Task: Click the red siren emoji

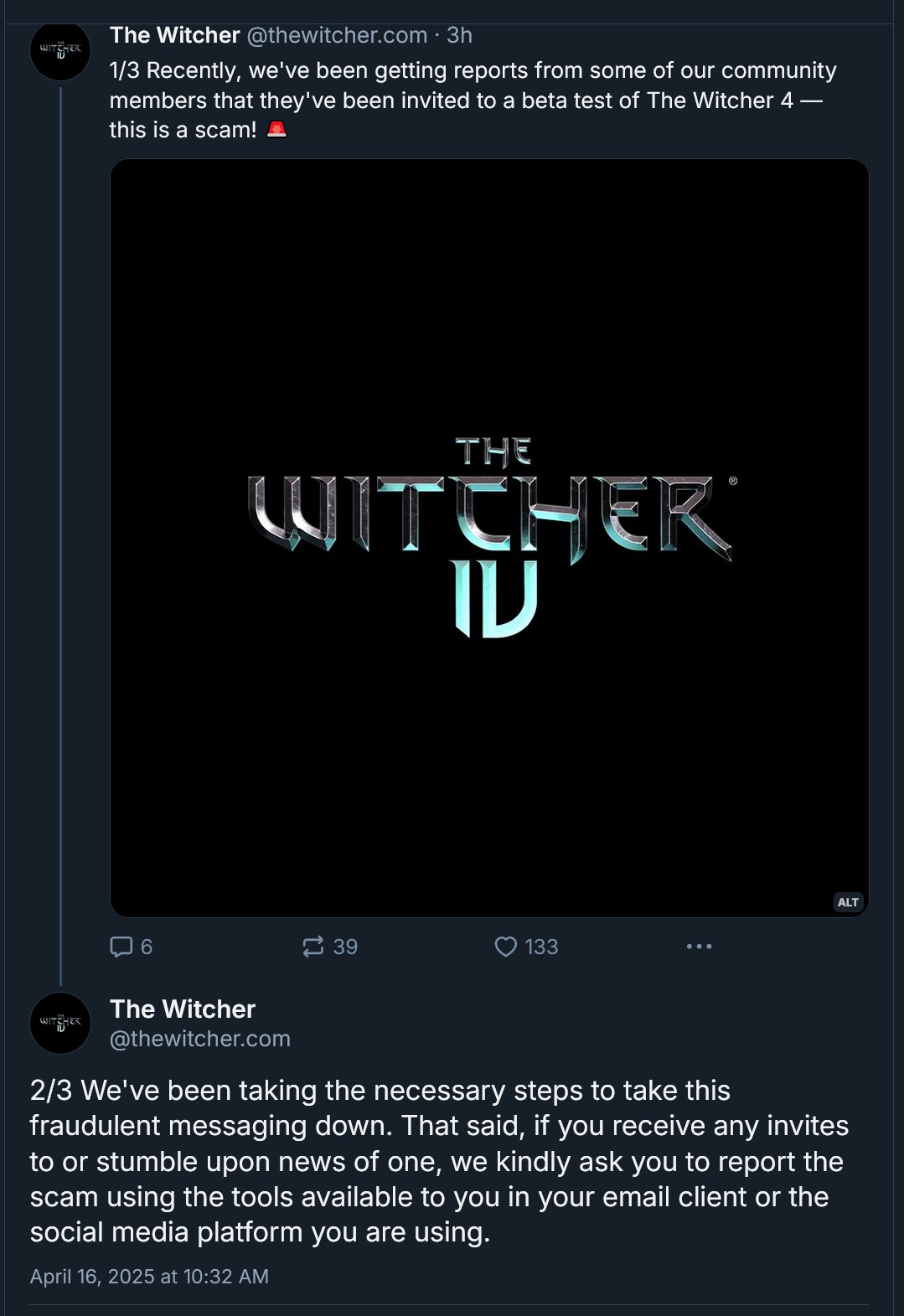Action: (276, 129)
